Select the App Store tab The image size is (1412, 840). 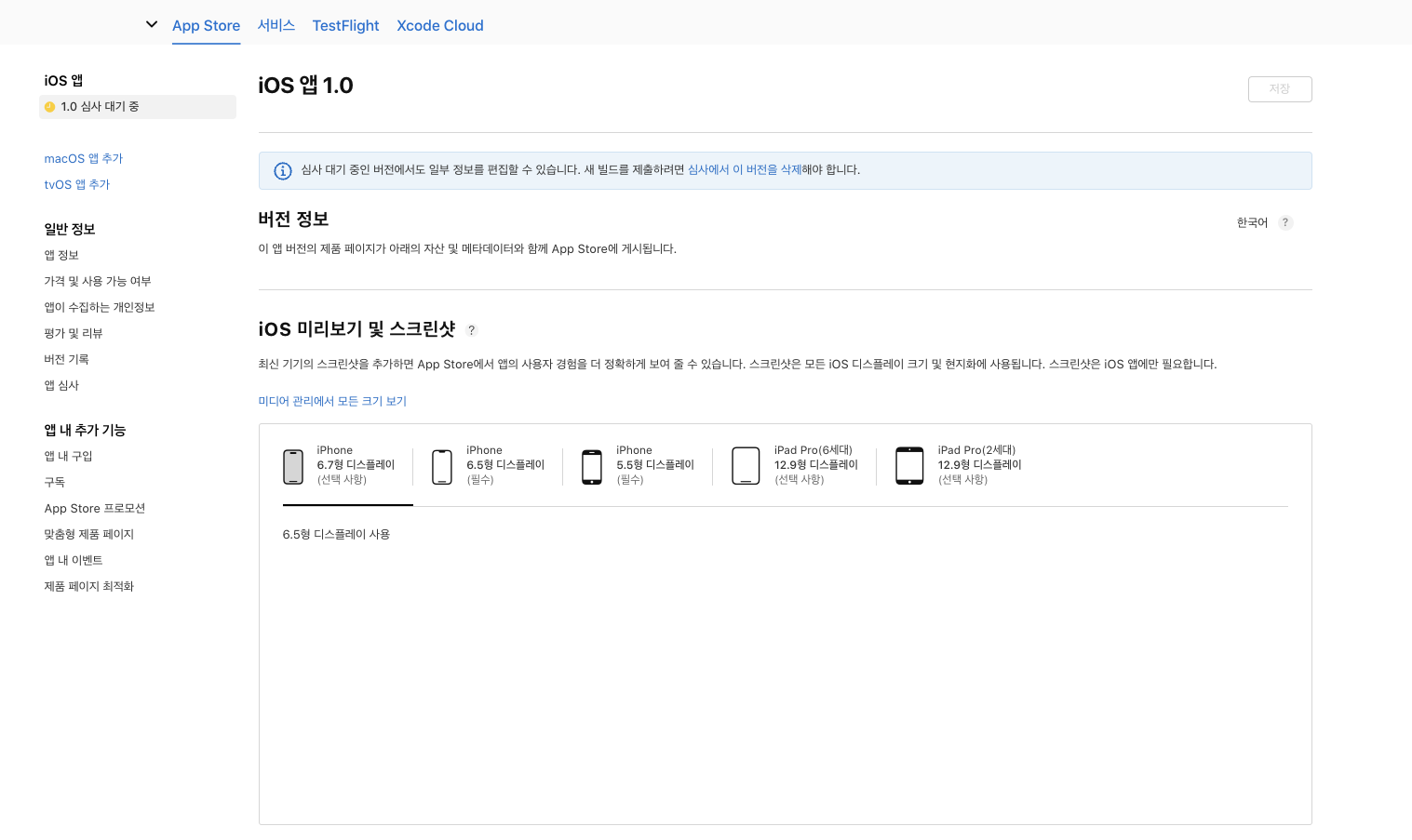click(206, 25)
